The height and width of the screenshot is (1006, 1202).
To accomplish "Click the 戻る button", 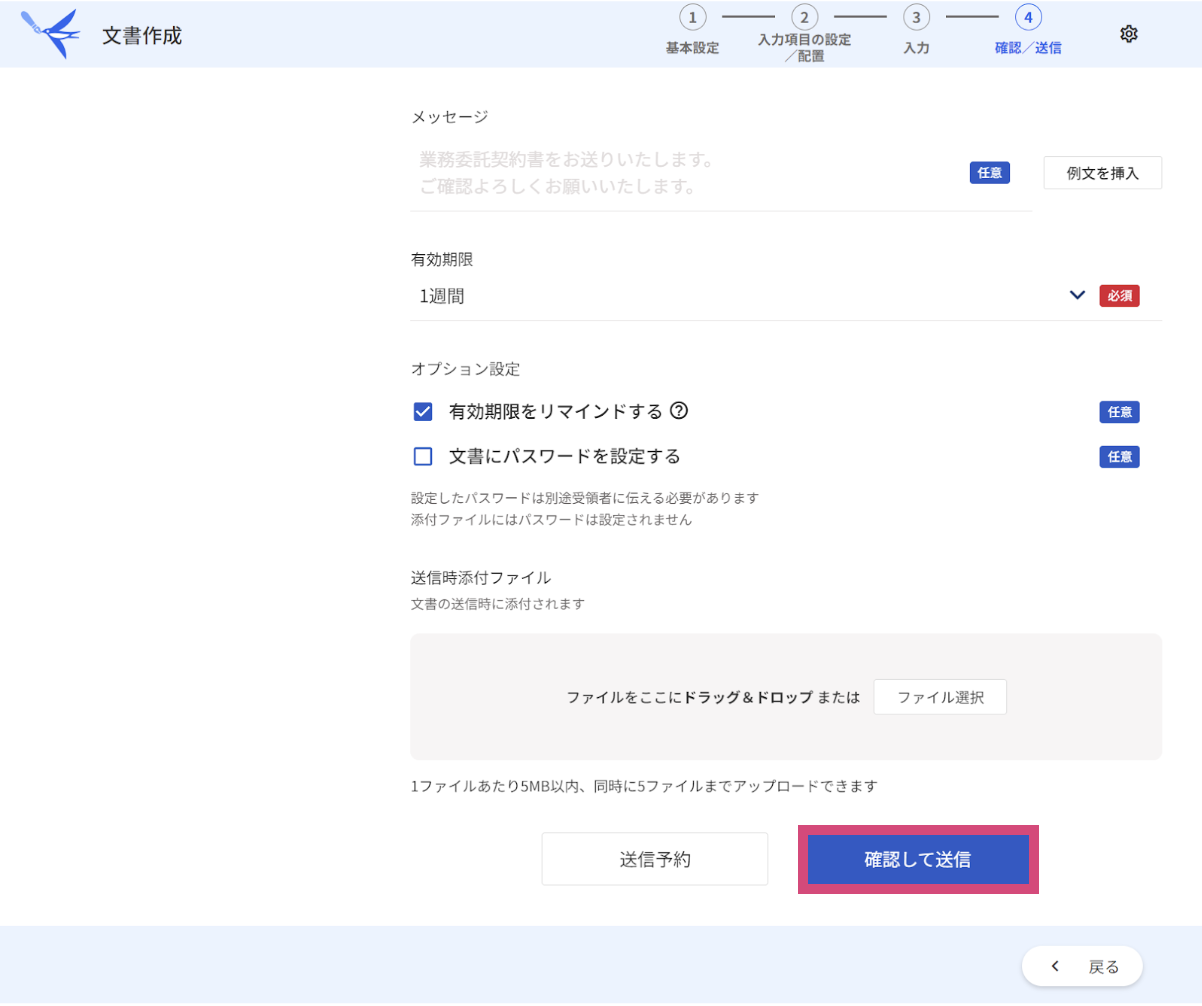I will click(x=1082, y=966).
